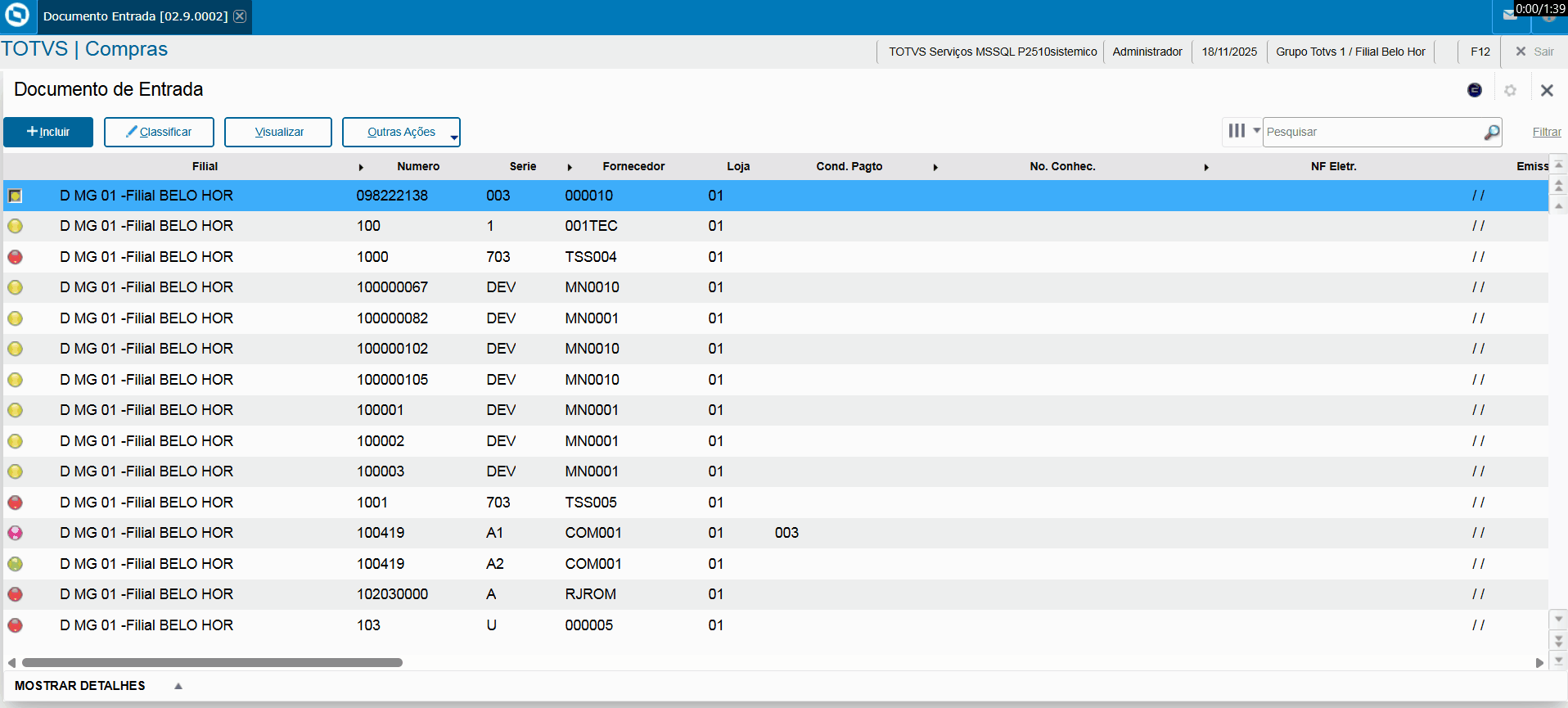Click yellow status dot of row 100001

click(x=16, y=410)
